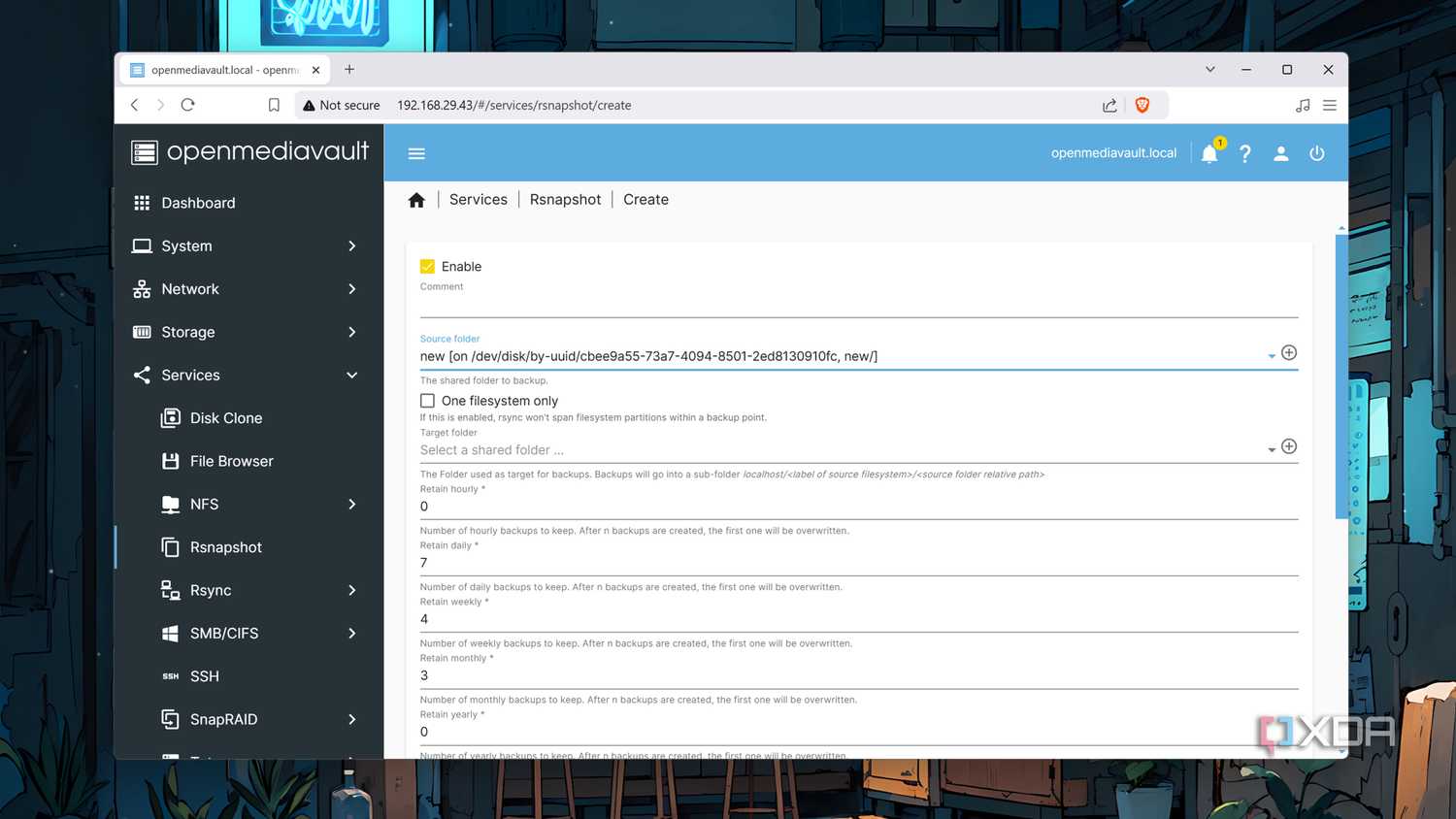Screen dimensions: 1456x819
Task: Add a new source shared folder
Action: coord(1289,353)
